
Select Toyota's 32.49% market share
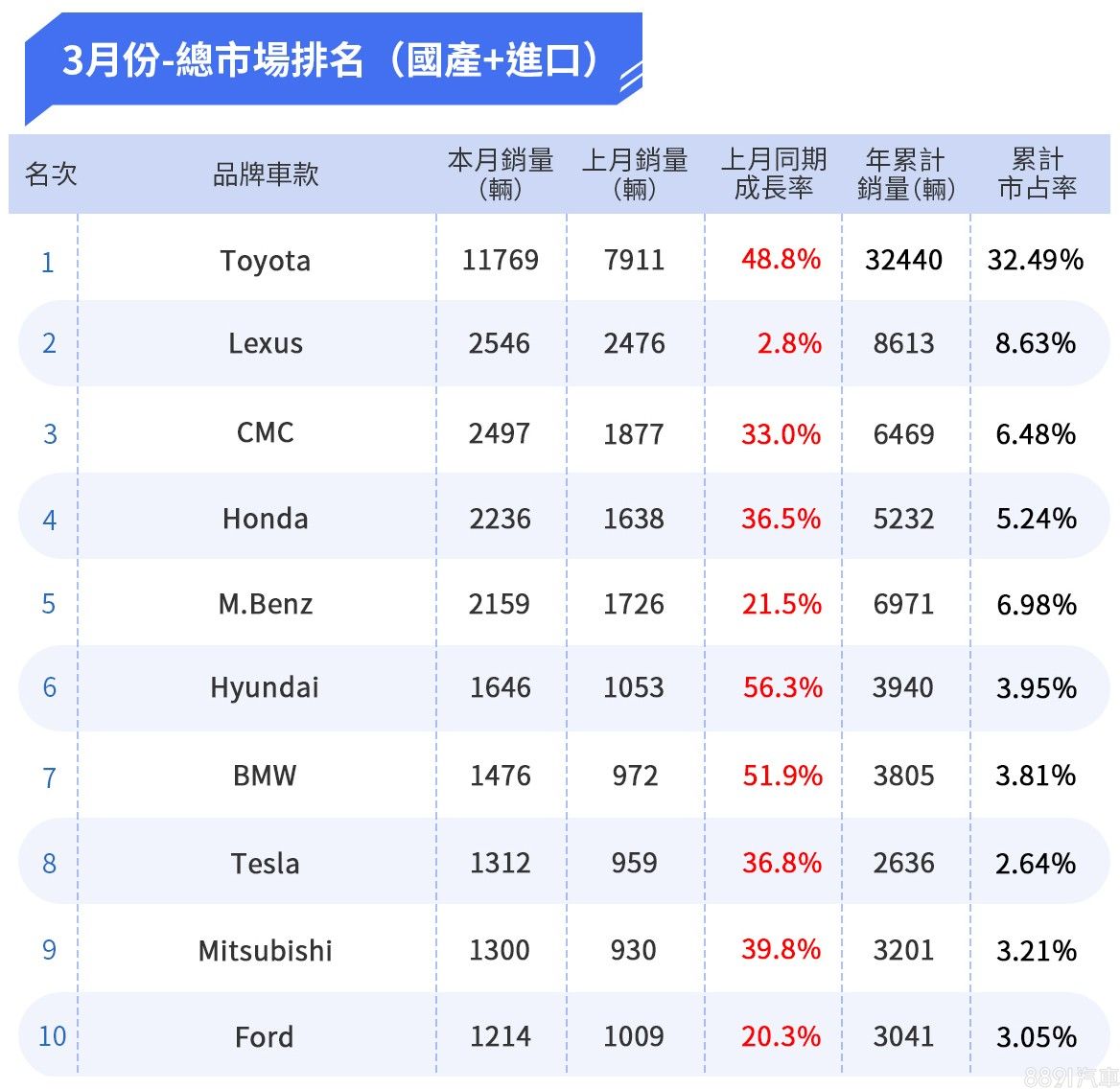tap(1036, 260)
